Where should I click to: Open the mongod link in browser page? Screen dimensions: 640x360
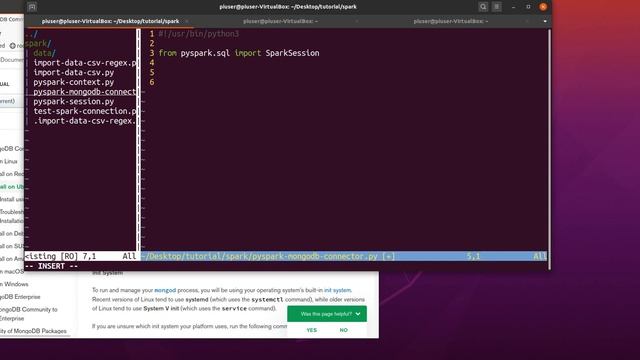(165, 290)
